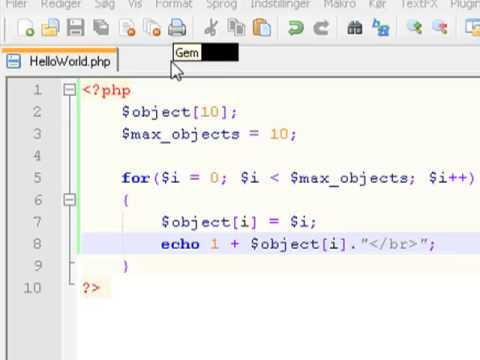Click the closing ?> tag
This screenshot has width=480, height=360.
(x=91, y=288)
